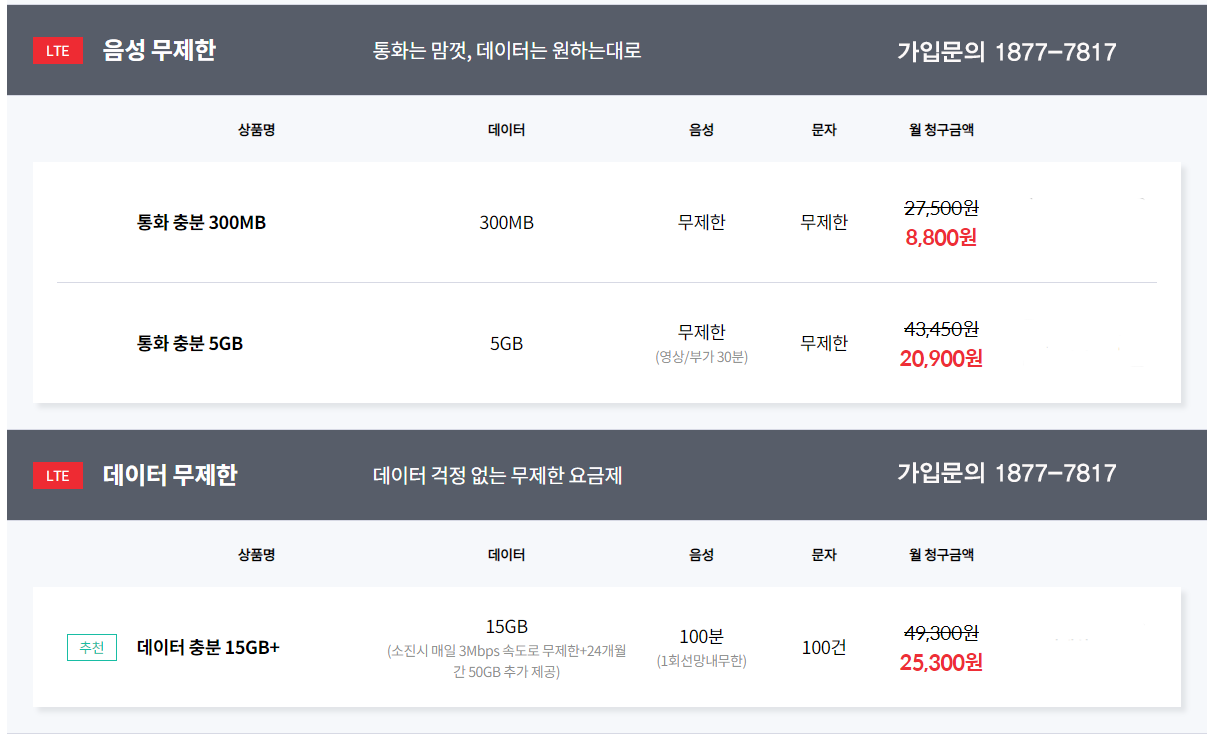Click the 월 청구금액 header in first table
Viewport: 1213px width, 740px height.
coord(941,130)
